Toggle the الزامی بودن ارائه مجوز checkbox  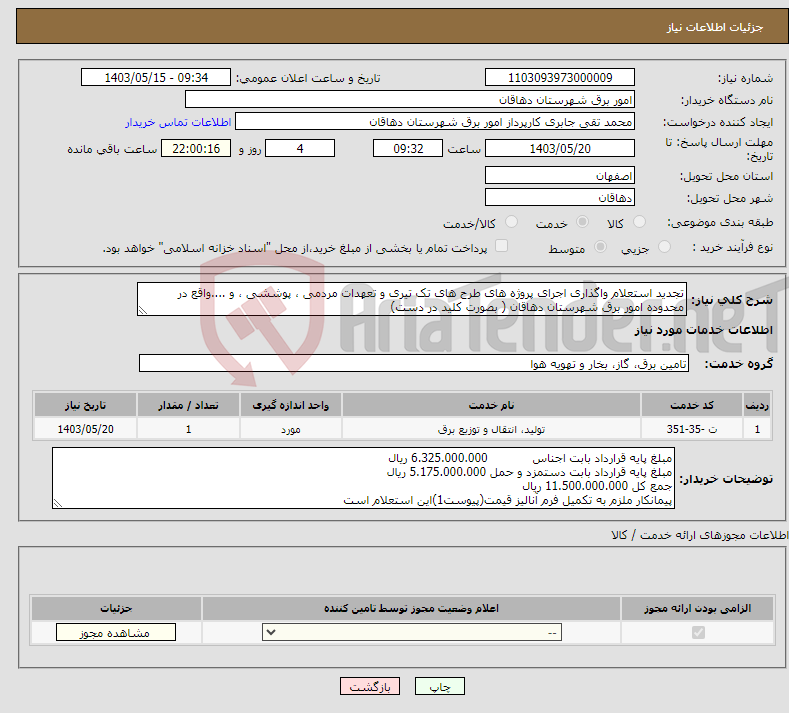click(x=698, y=632)
